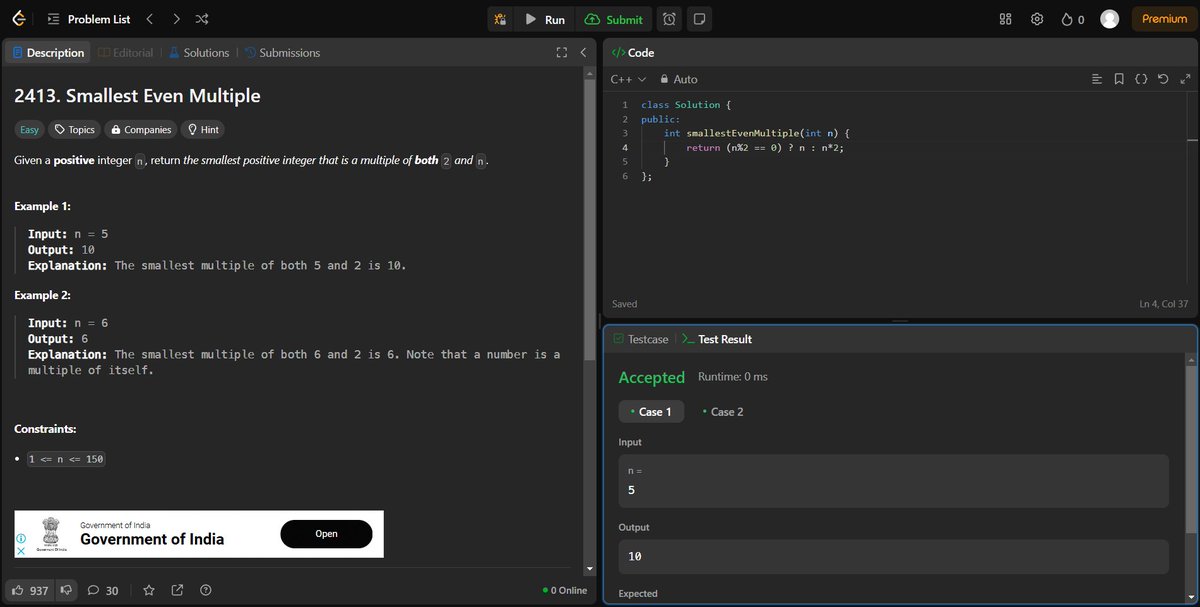Switch to Case 2 in Test Result

pyautogui.click(x=722, y=411)
